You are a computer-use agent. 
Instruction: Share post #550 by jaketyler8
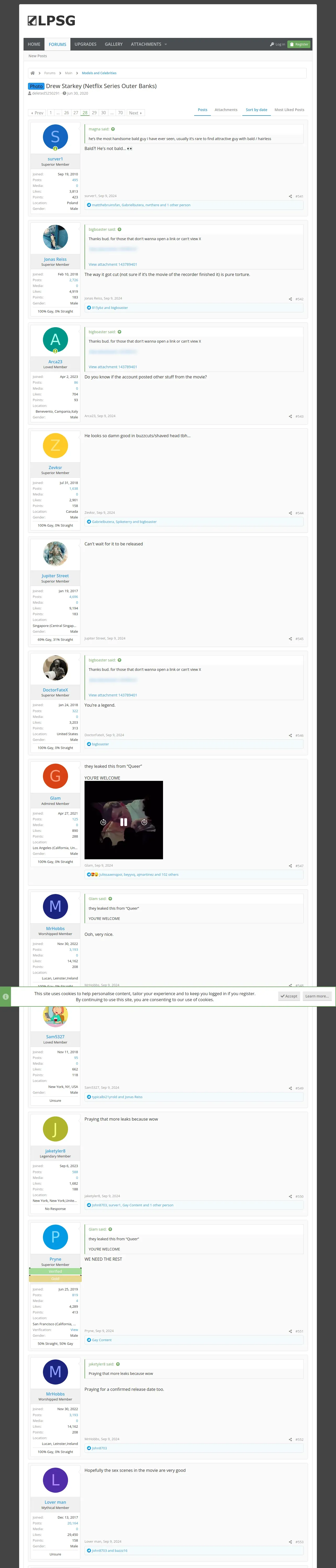pyautogui.click(x=290, y=1196)
